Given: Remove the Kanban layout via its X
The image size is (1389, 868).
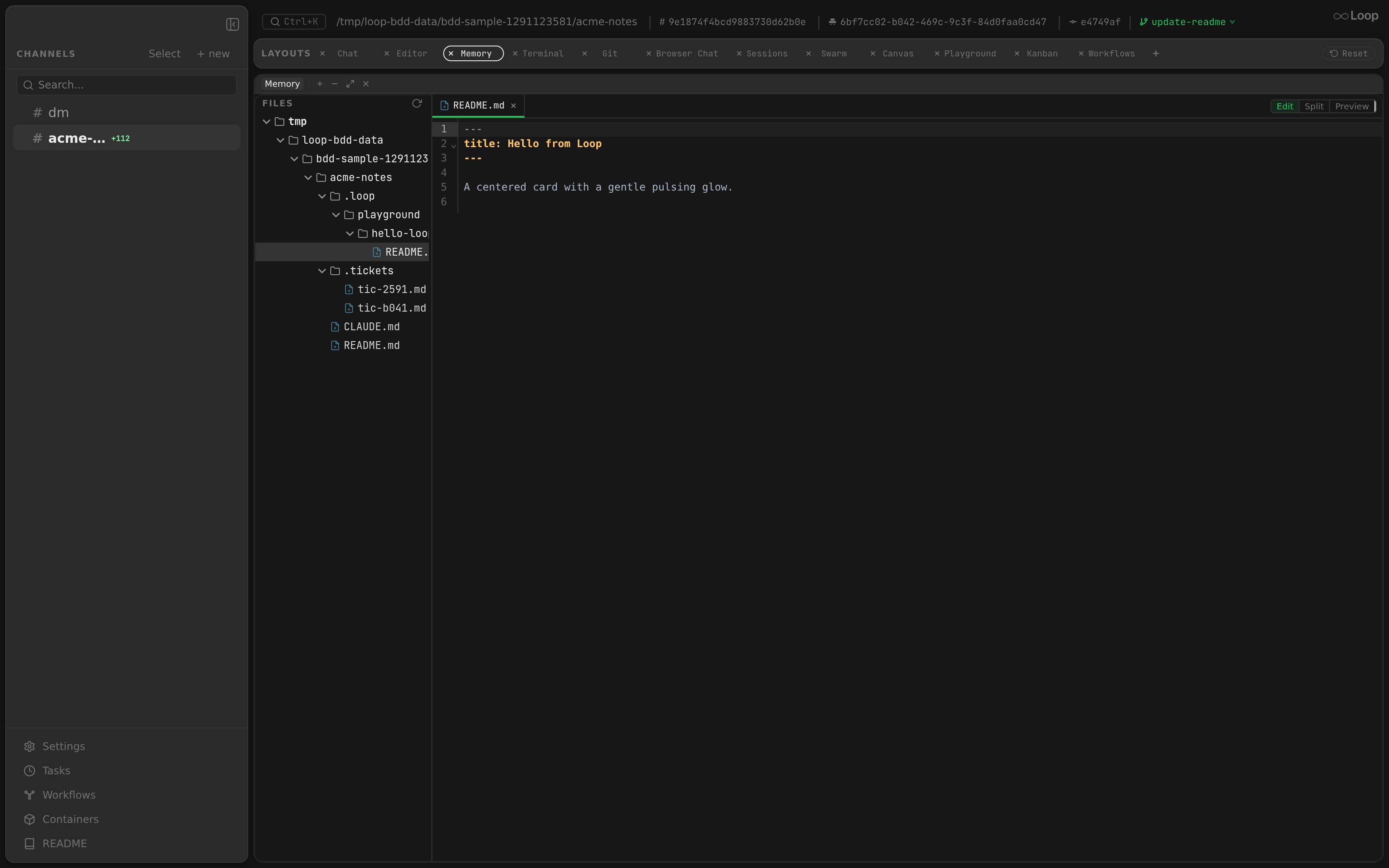Looking at the screenshot, I should 1017,53.
